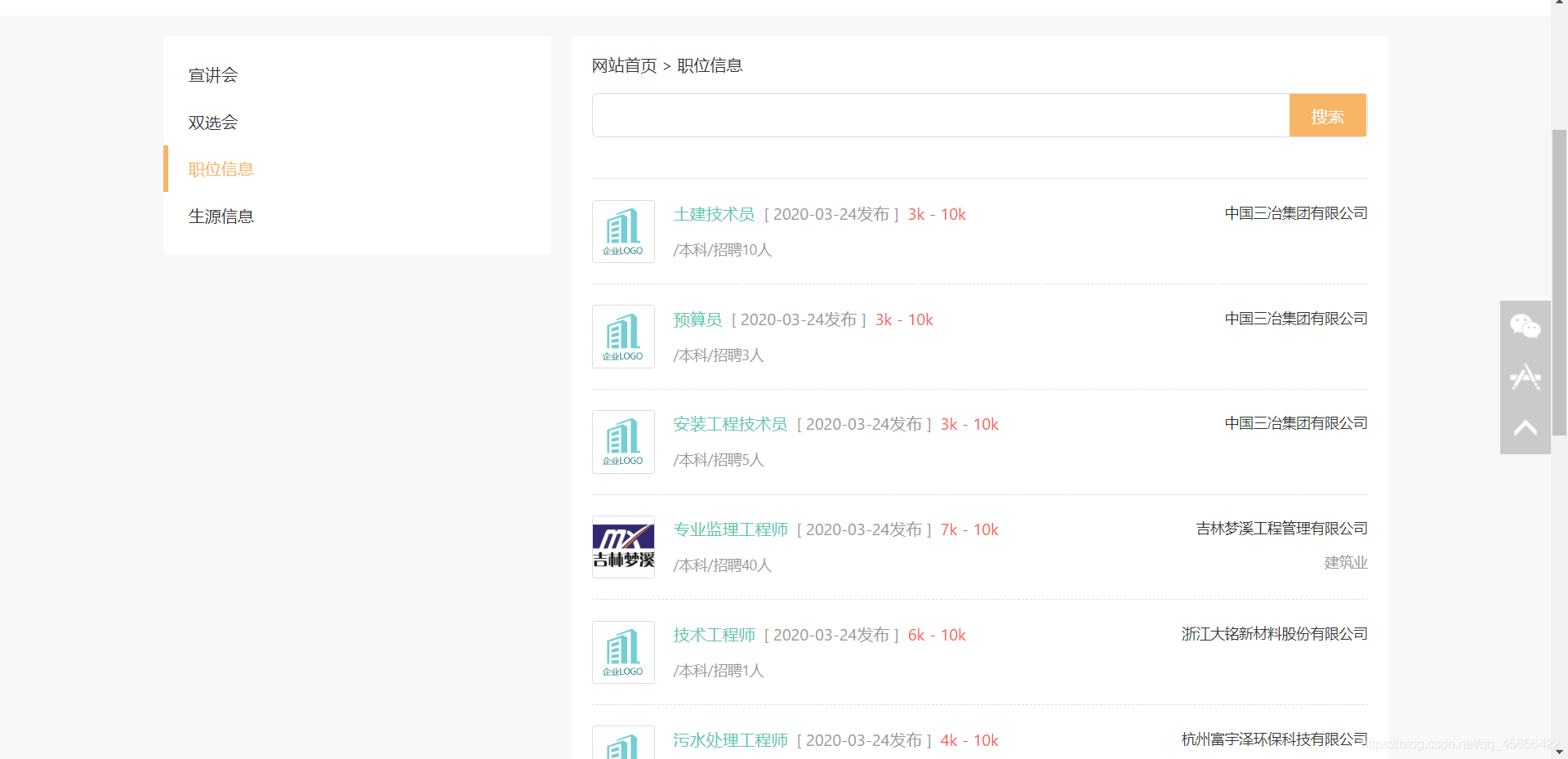Click the 4k - 10k salary text
The width and height of the screenshot is (1568, 759).
[x=969, y=740]
